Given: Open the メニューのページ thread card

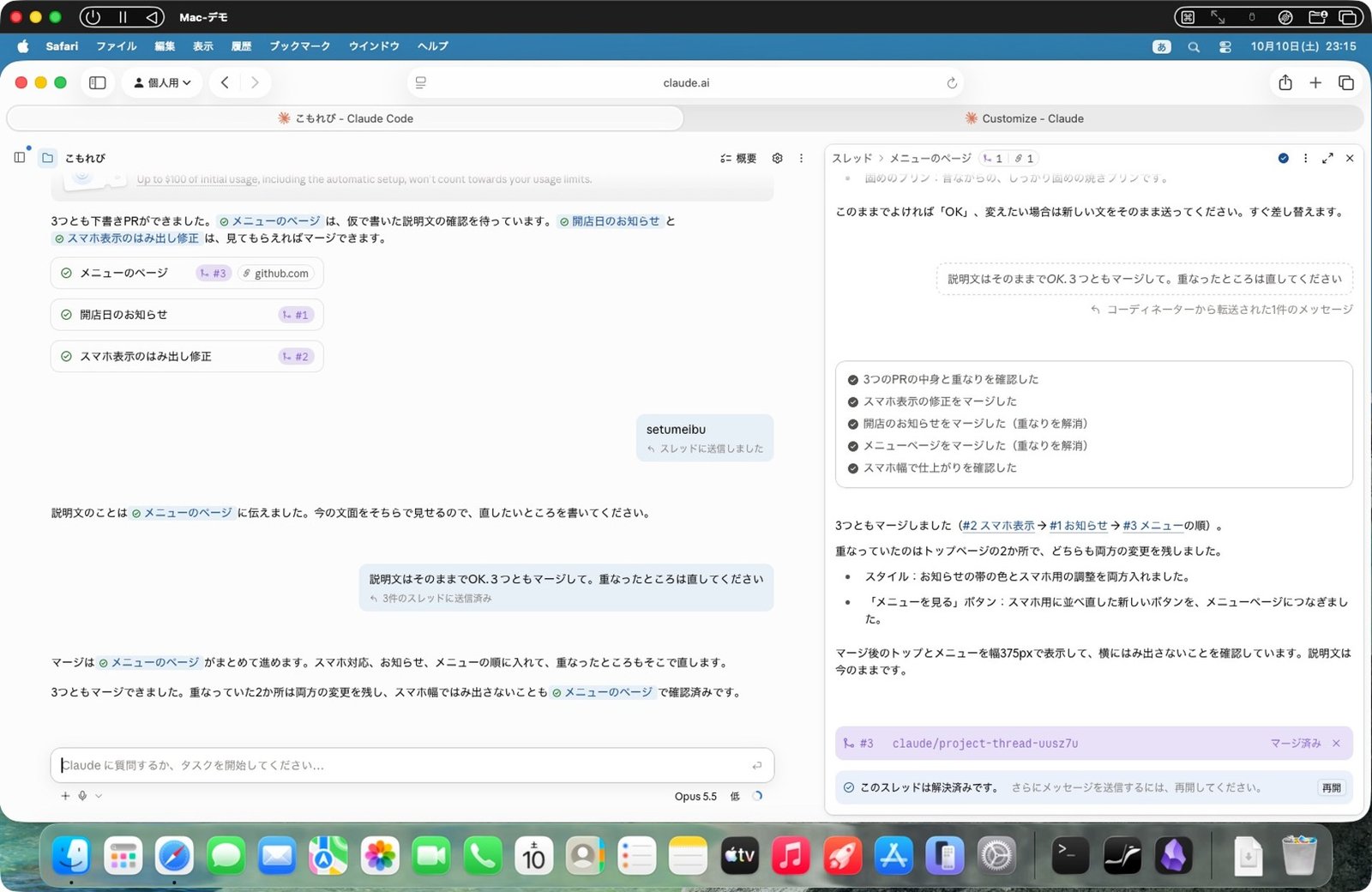Looking at the screenshot, I should [x=187, y=273].
